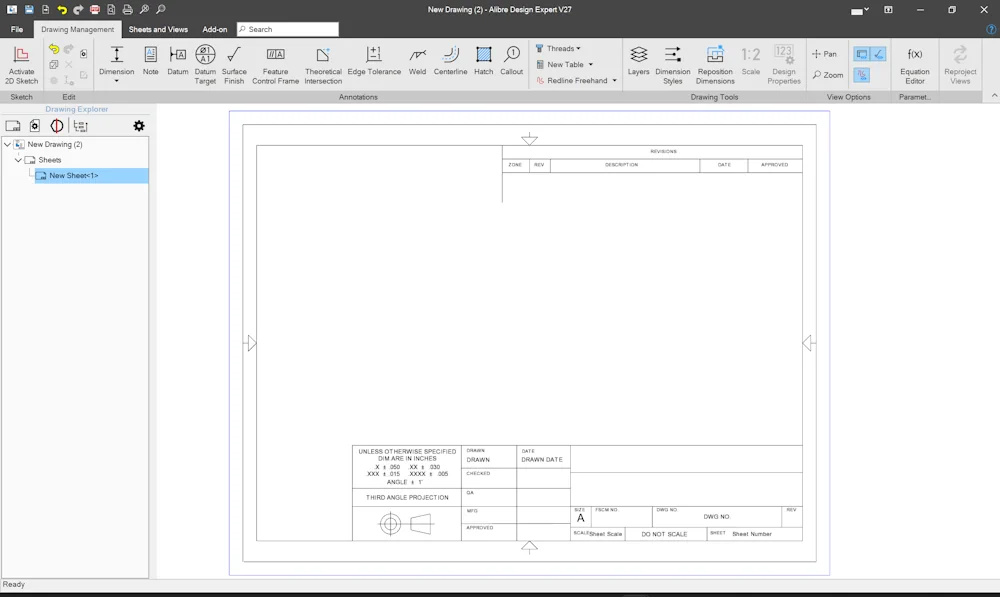
Task: Open the Redline Freehand dropdown arrow
Action: tap(615, 80)
